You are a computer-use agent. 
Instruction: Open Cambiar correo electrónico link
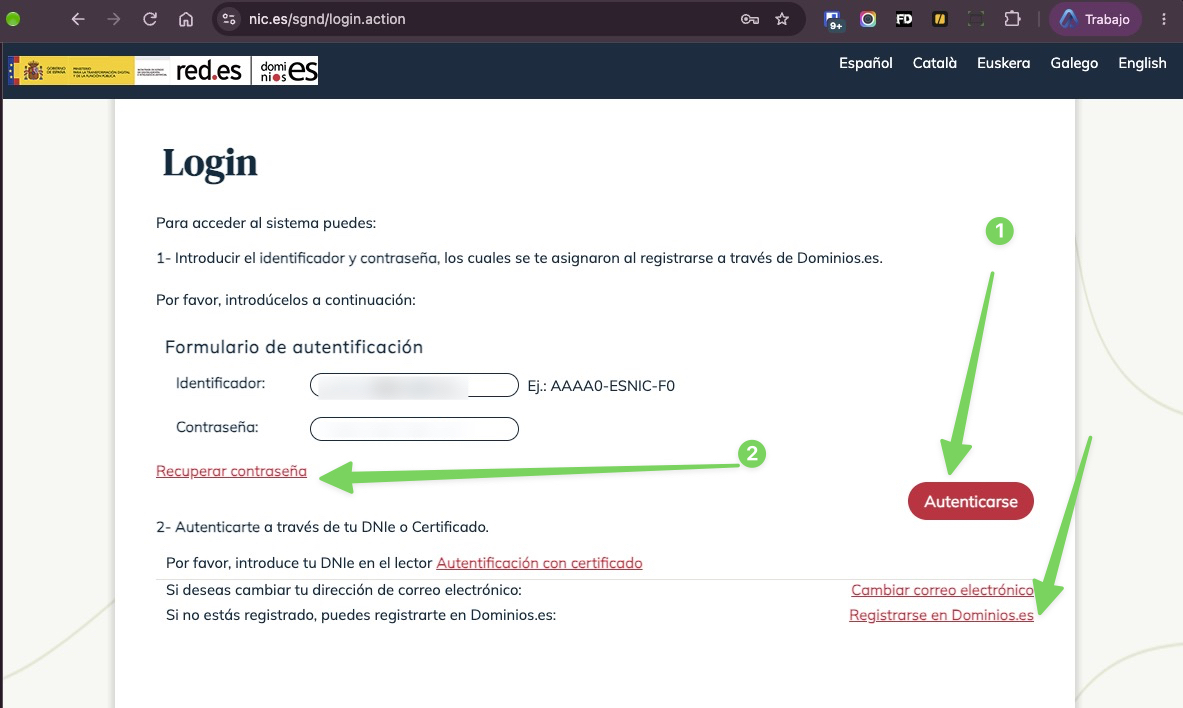(x=942, y=589)
